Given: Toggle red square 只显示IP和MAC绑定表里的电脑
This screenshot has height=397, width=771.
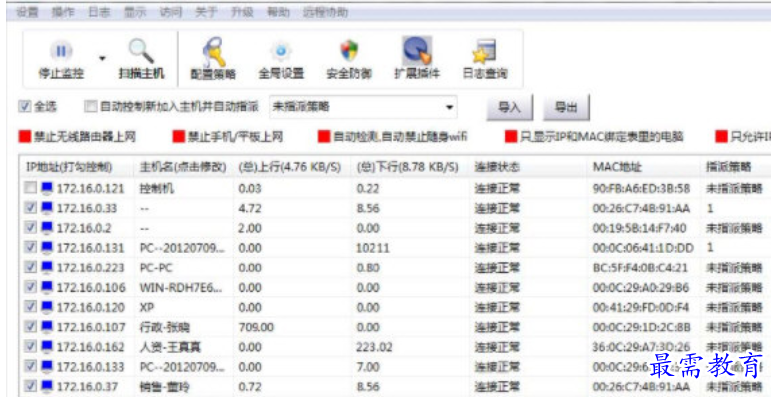Looking at the screenshot, I should coord(511,137).
